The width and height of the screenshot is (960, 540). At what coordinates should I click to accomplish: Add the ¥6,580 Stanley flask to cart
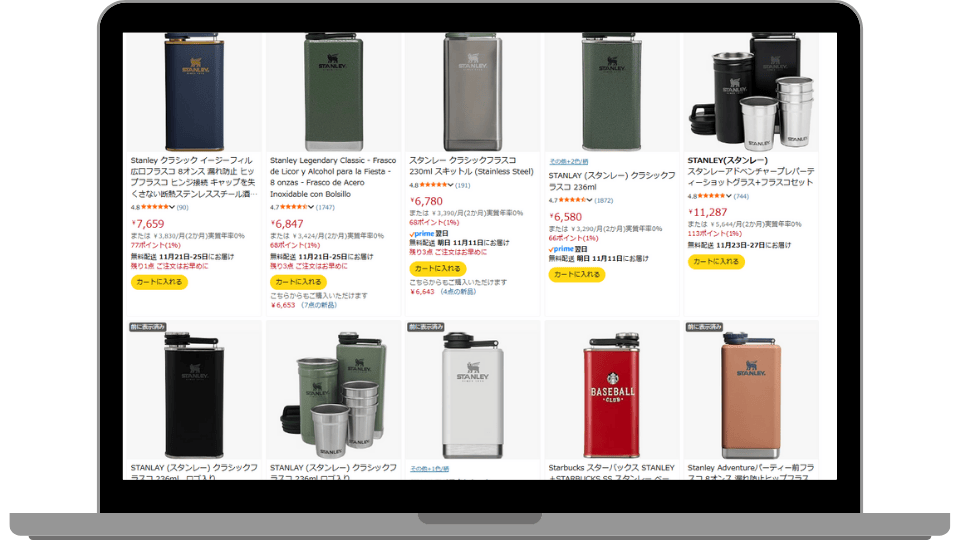click(x=577, y=274)
